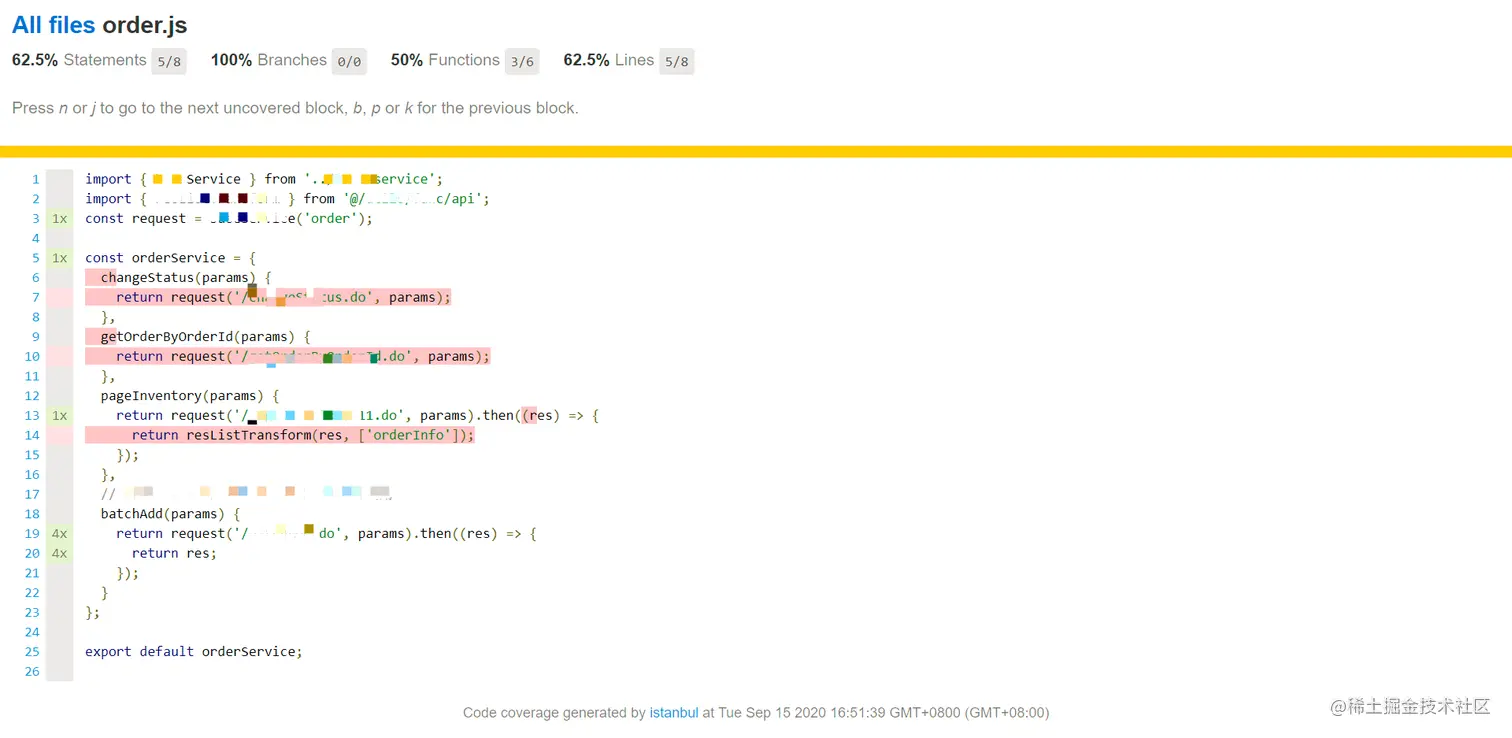1512x738 pixels.
Task: Click 'export default orderService;' line
Action: click(194, 651)
